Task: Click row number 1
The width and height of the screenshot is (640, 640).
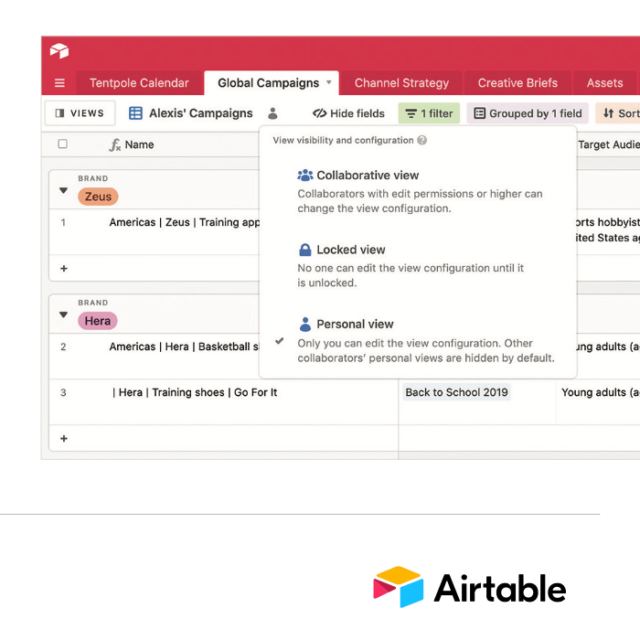Action: pos(63,222)
